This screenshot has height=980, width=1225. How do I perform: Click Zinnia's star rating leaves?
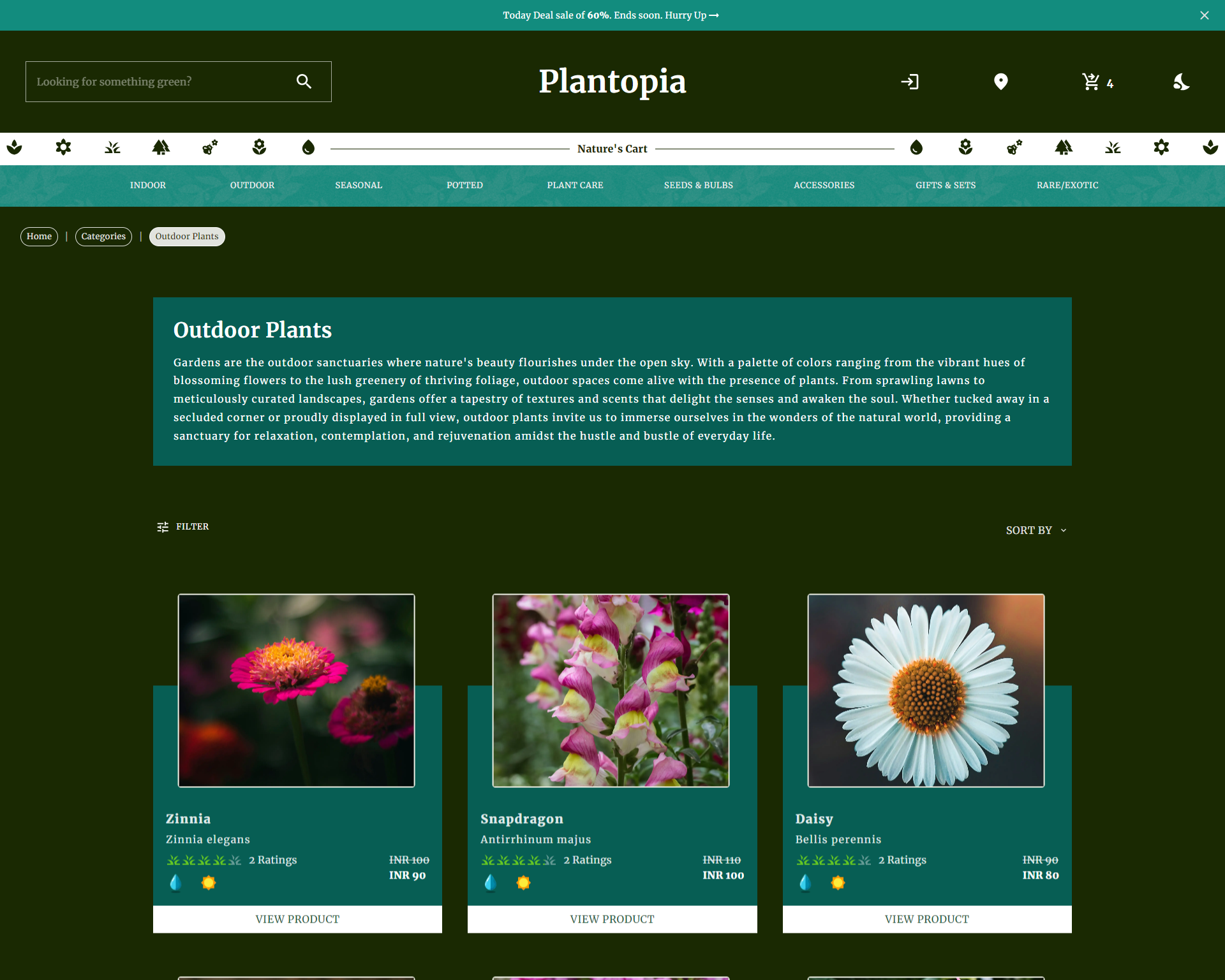204,860
